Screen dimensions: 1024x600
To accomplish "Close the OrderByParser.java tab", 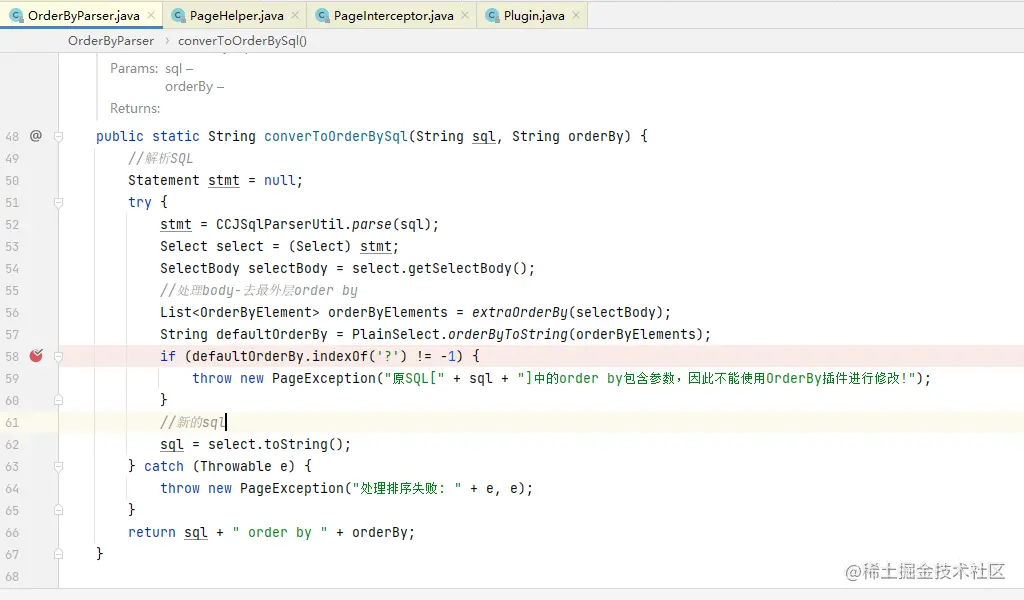I will click(x=151, y=15).
